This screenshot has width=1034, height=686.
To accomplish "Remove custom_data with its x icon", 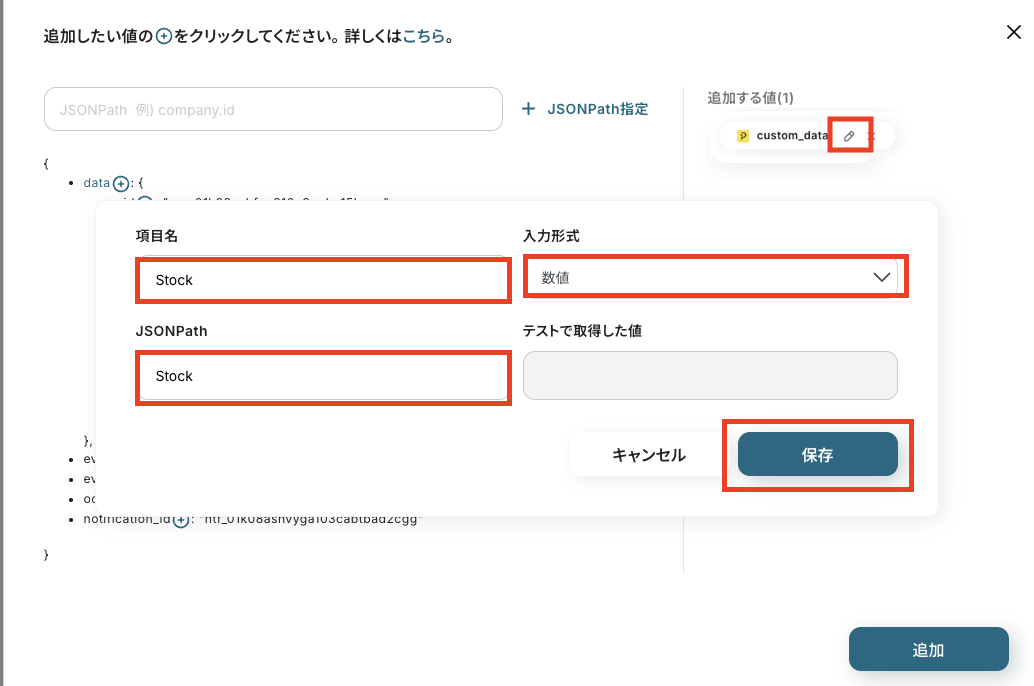I will [x=871, y=136].
